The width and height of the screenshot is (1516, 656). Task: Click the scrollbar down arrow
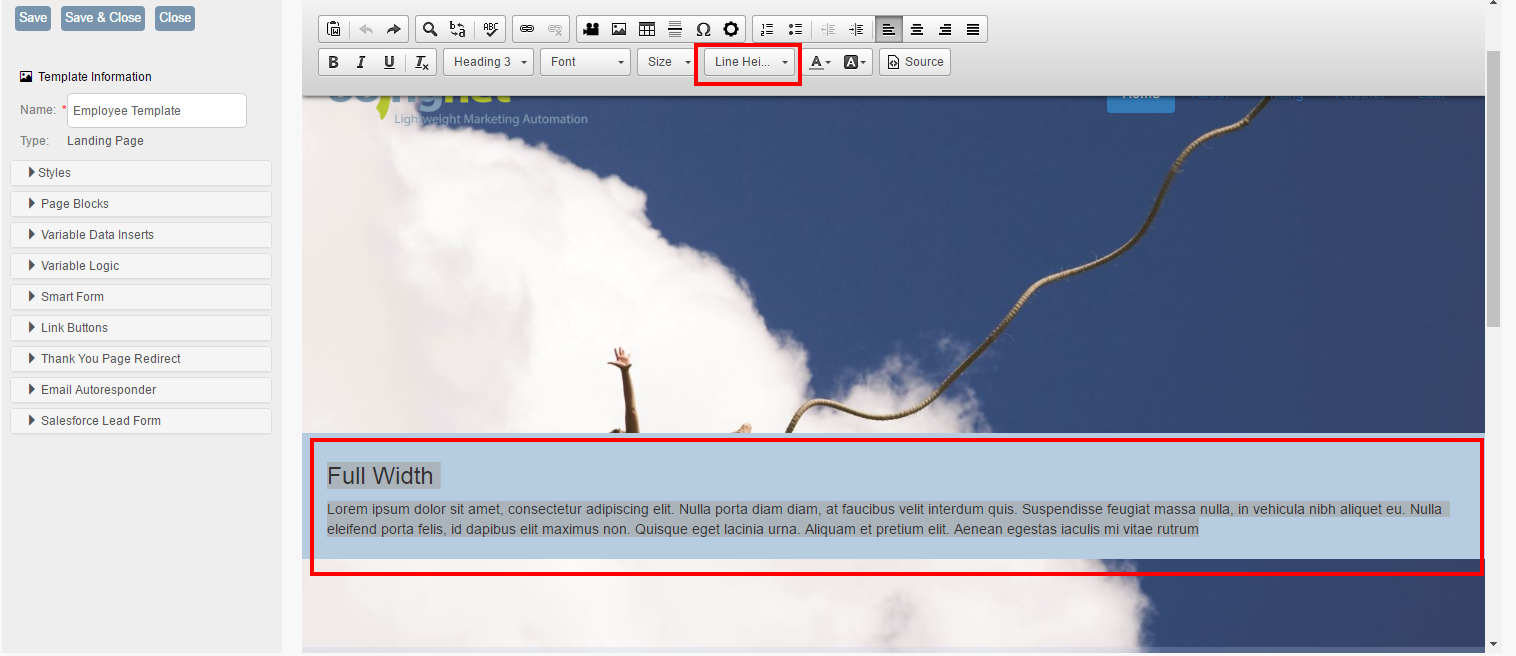point(1493,645)
